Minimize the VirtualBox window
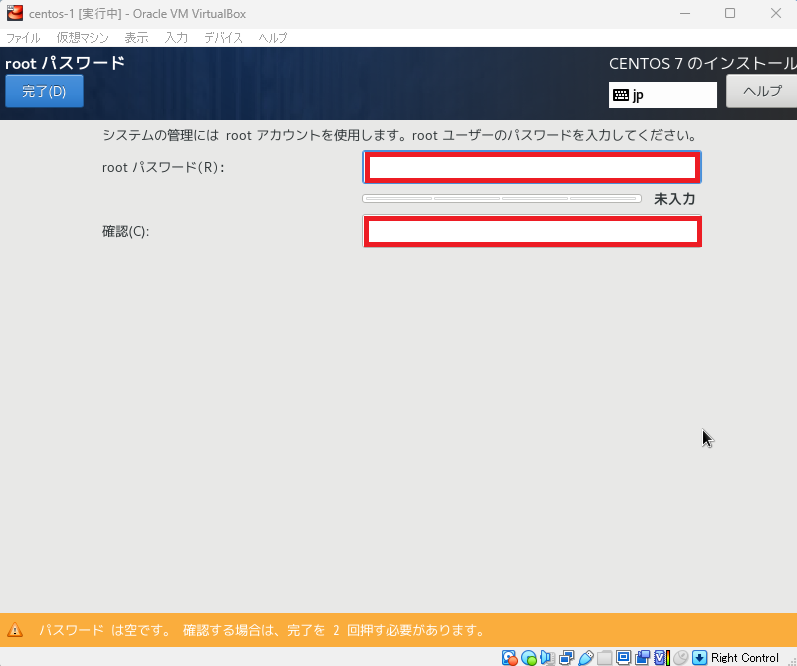This screenshot has width=797, height=666. [x=685, y=13]
